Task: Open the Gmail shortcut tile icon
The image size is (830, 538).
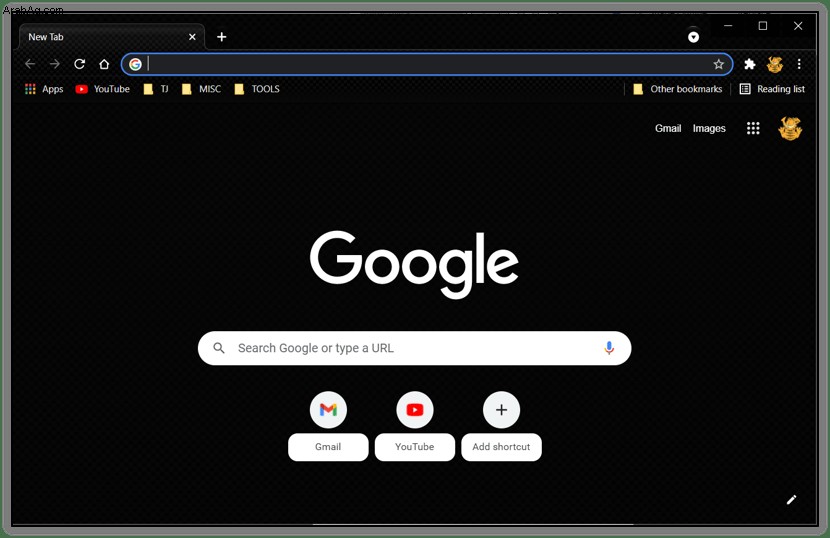Action: [x=328, y=410]
